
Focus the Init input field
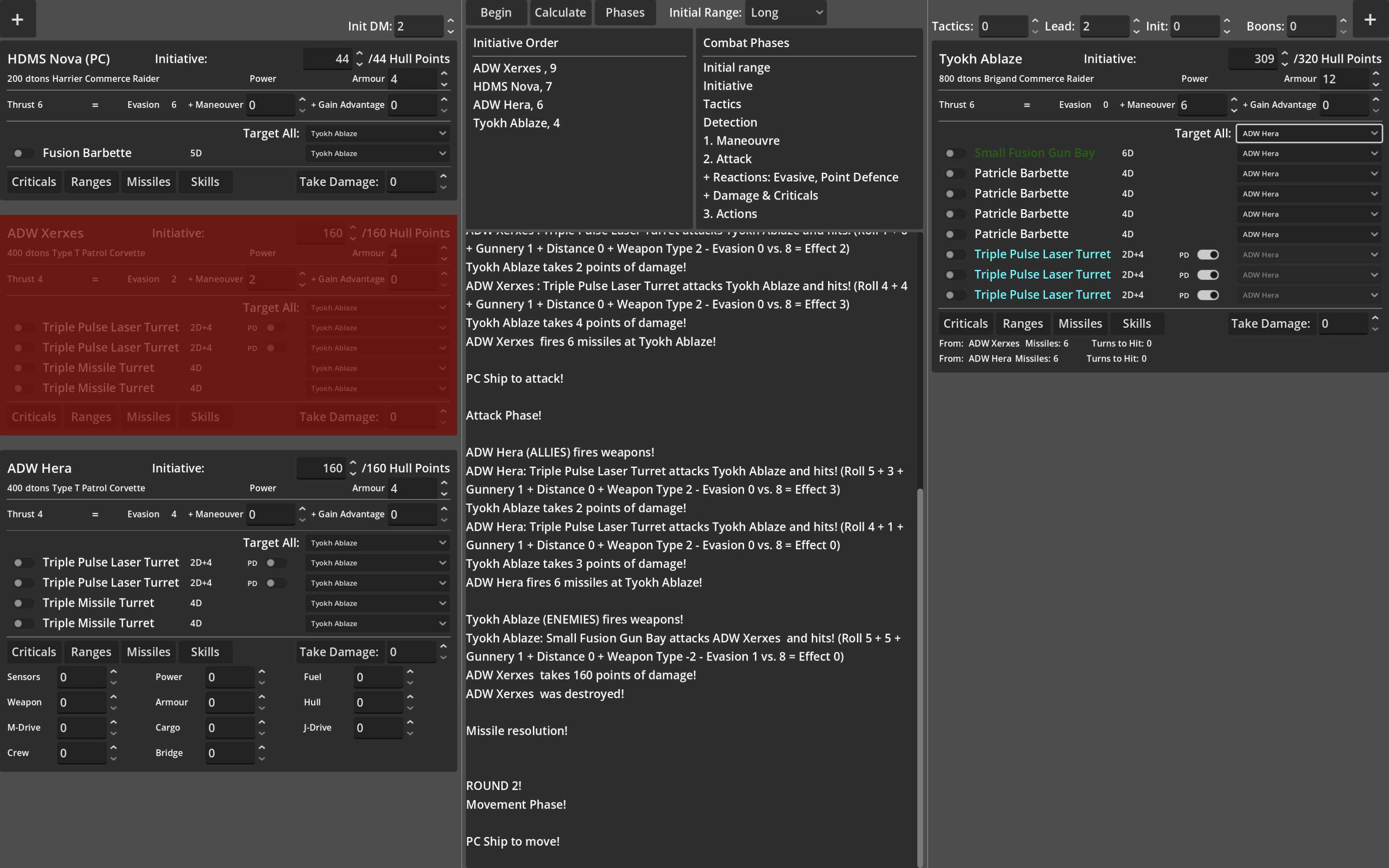(1195, 26)
